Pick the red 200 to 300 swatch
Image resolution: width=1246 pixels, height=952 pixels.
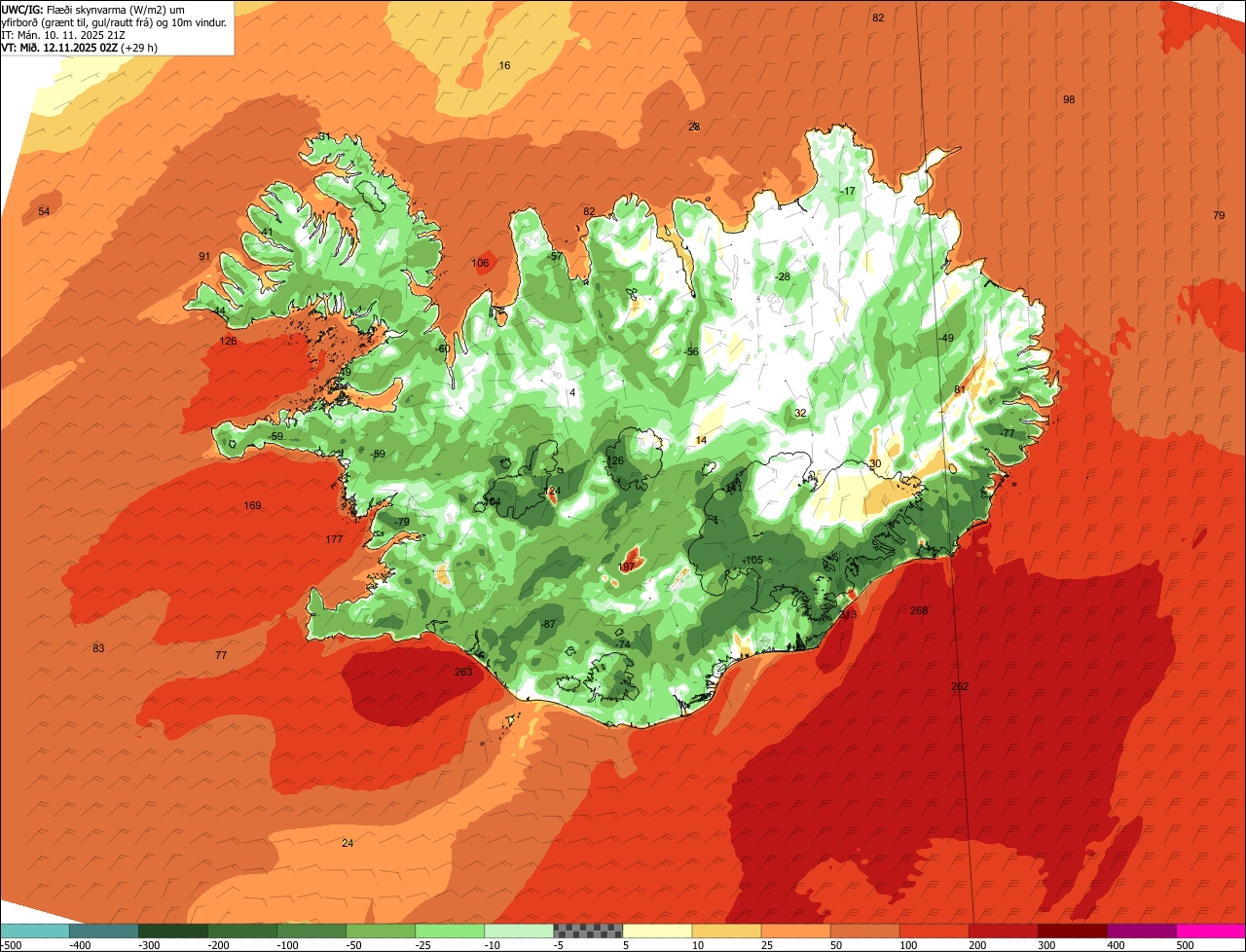(x=1003, y=931)
